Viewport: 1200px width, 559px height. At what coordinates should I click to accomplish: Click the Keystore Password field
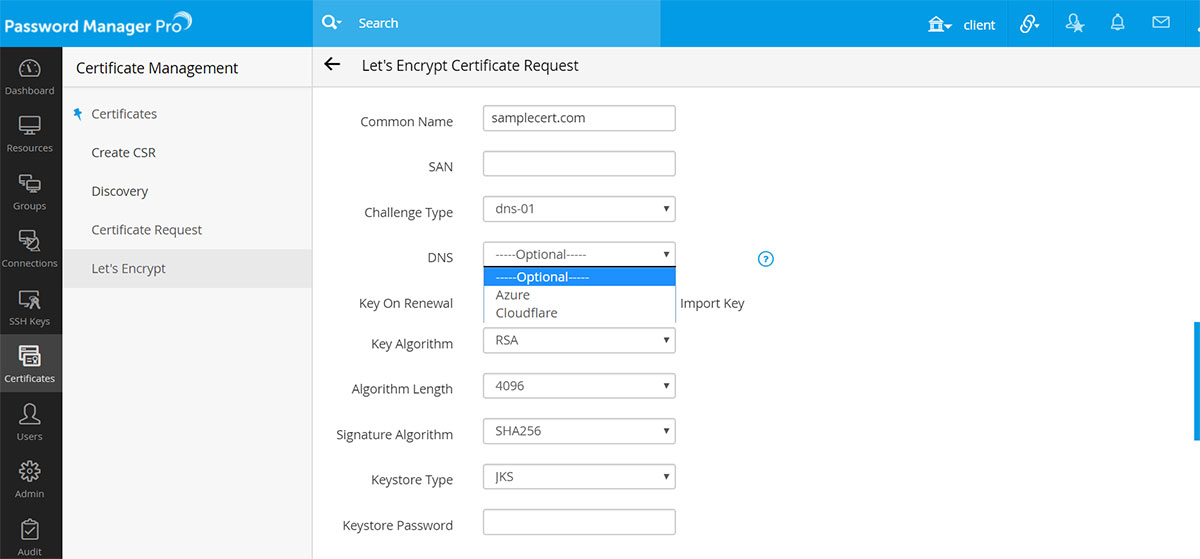click(x=579, y=522)
